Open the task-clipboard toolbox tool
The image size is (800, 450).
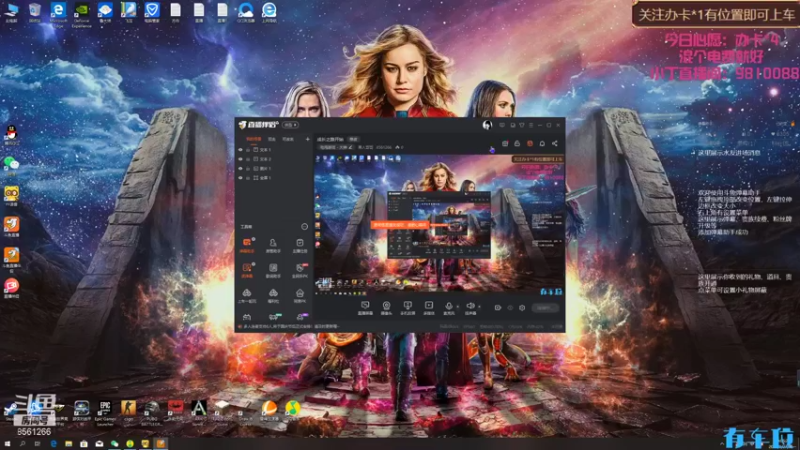tap(299, 245)
